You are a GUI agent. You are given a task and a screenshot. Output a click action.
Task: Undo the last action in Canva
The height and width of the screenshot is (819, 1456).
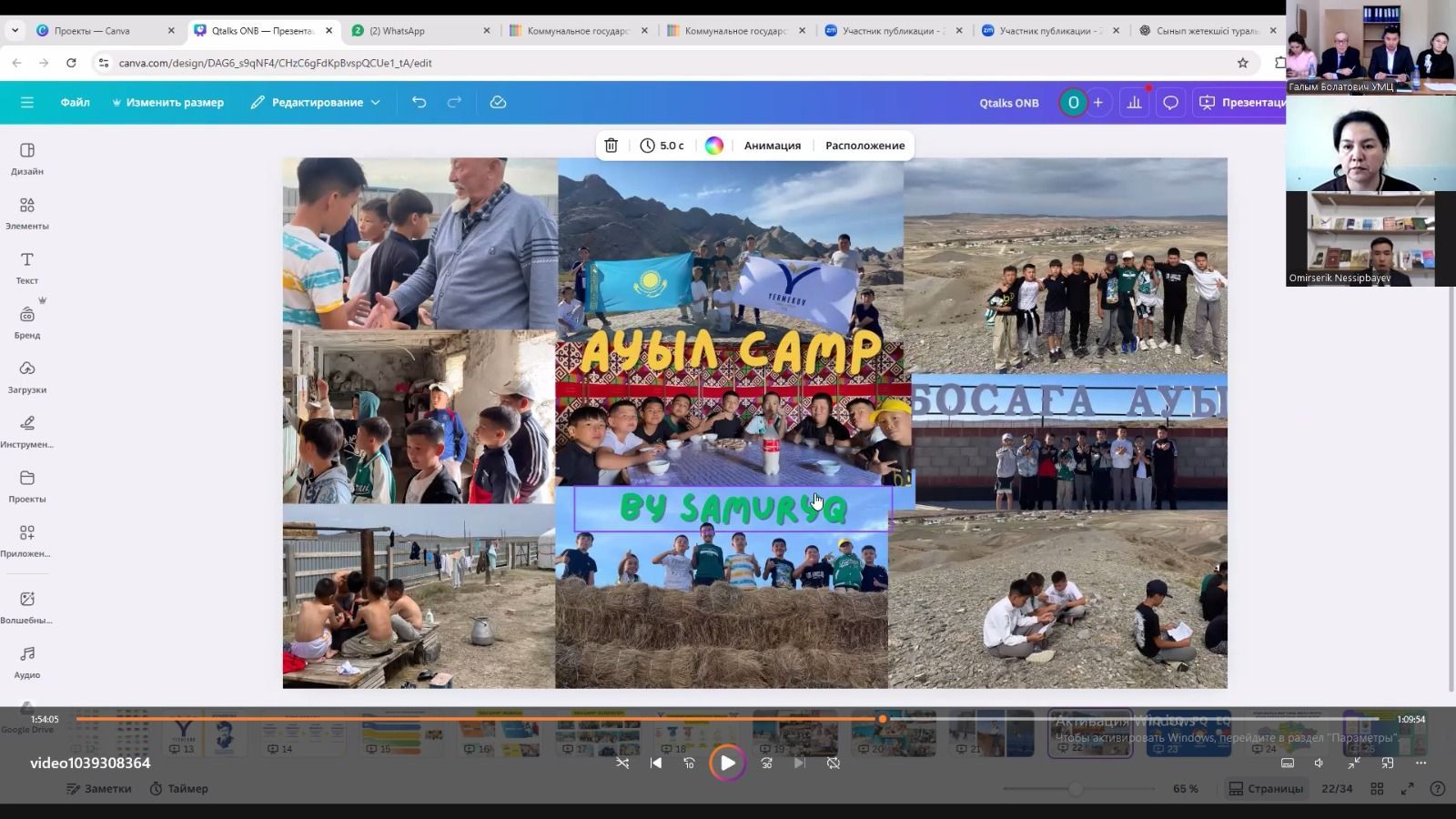point(419,103)
